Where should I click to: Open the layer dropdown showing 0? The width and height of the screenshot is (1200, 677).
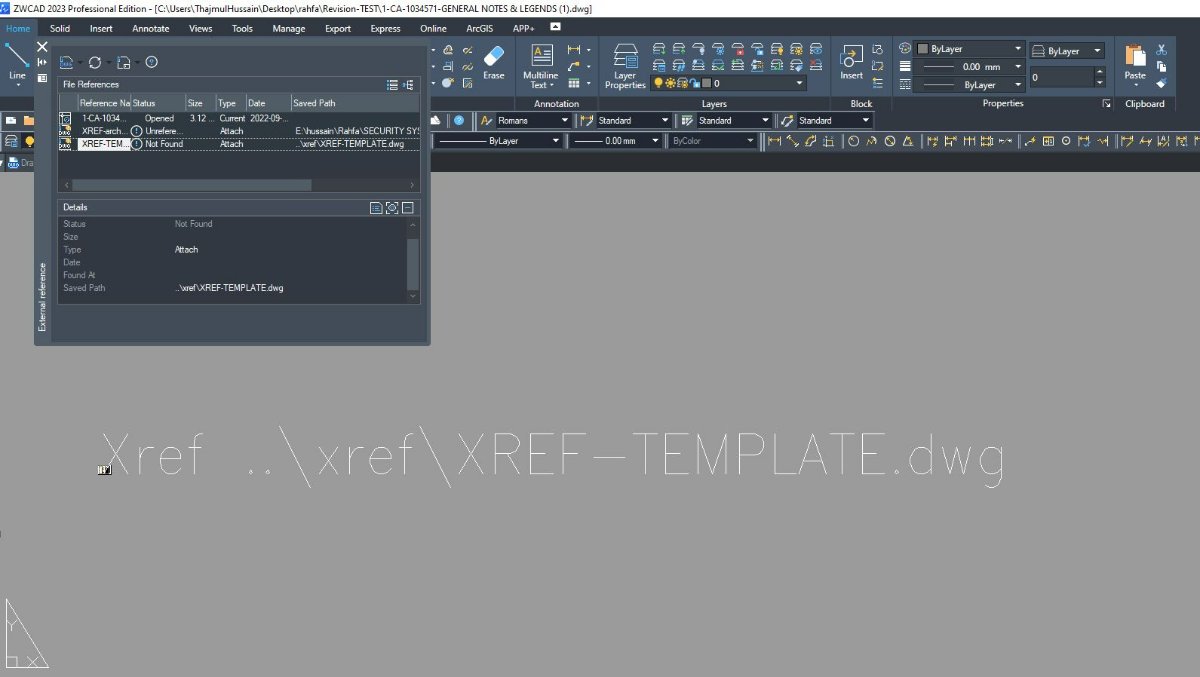coord(797,84)
